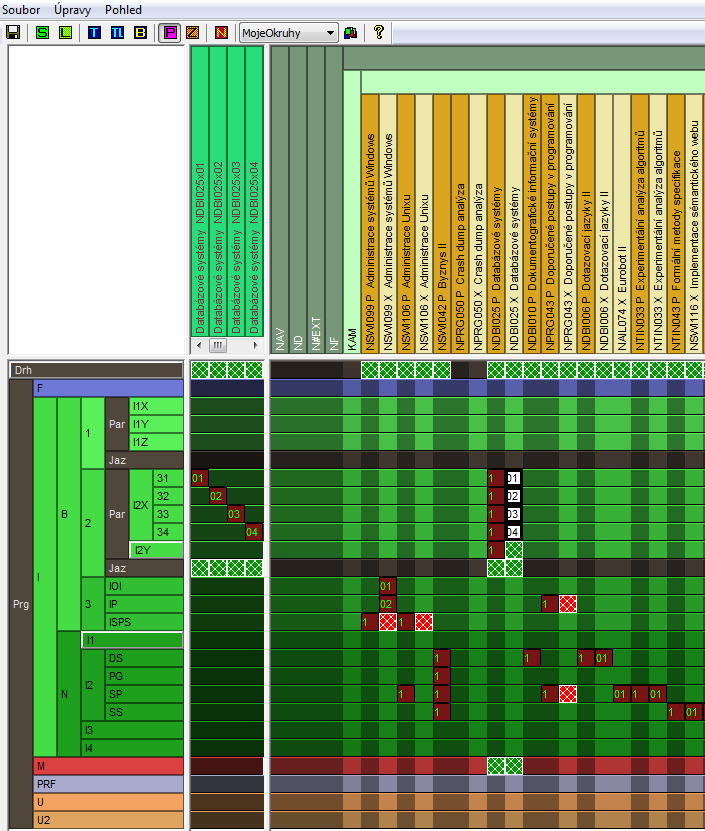Screen dimensions: 705x831
Task: Toggle the pressed magenta P button
Action: click(169, 32)
